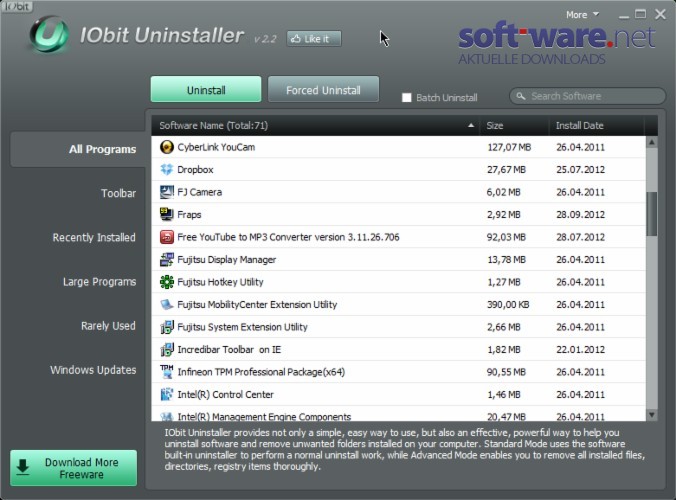Click the Fujitsu System Extension Utility icon
This screenshot has width=676, height=500.
pos(166,327)
